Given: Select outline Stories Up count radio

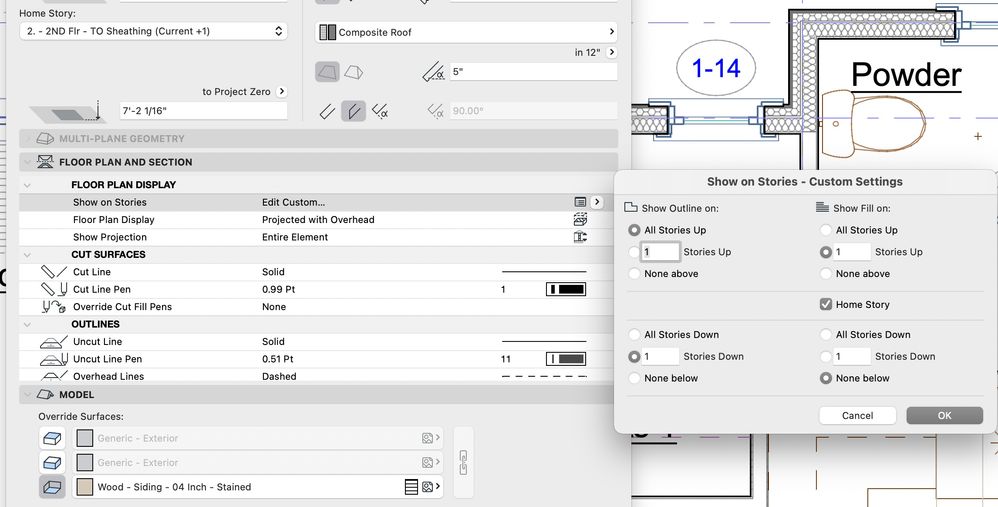Looking at the screenshot, I should coord(634,252).
